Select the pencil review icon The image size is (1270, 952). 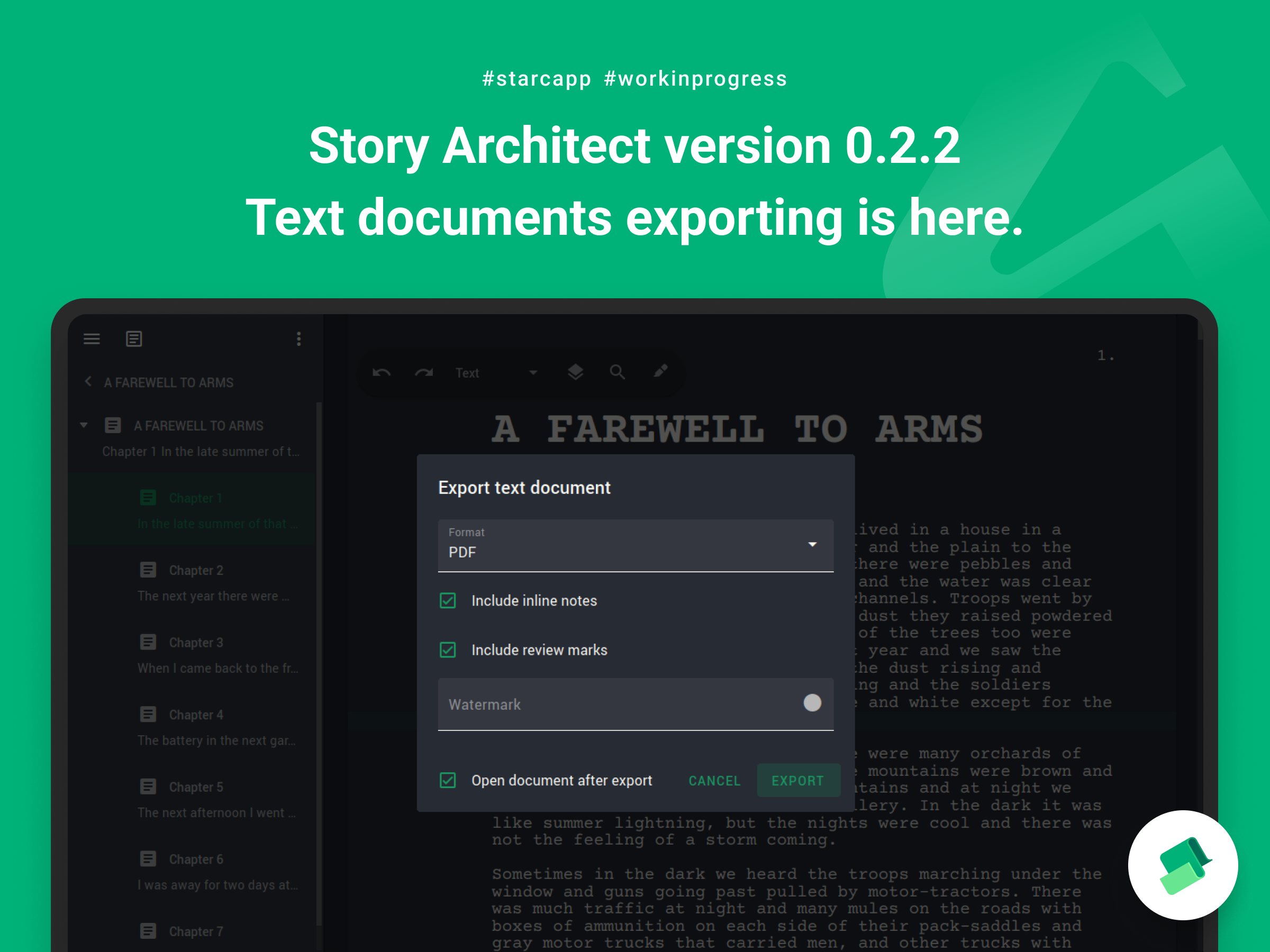(660, 371)
